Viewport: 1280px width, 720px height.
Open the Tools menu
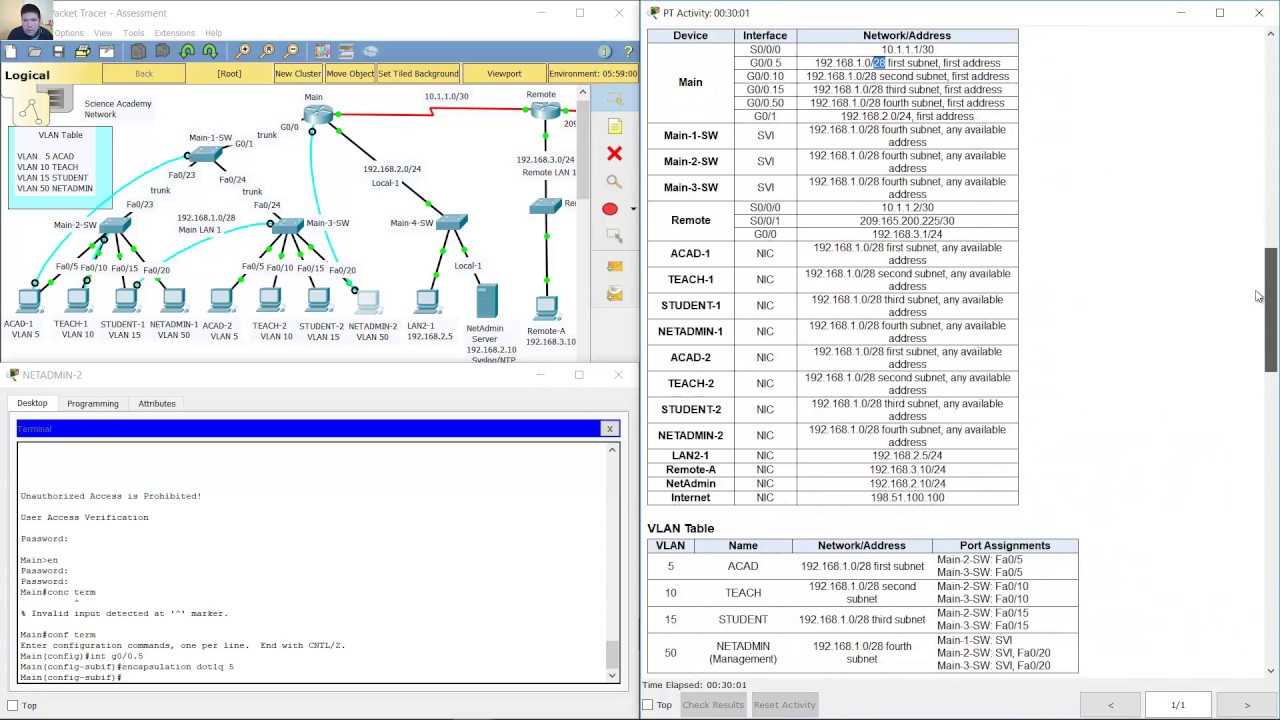pos(133,33)
